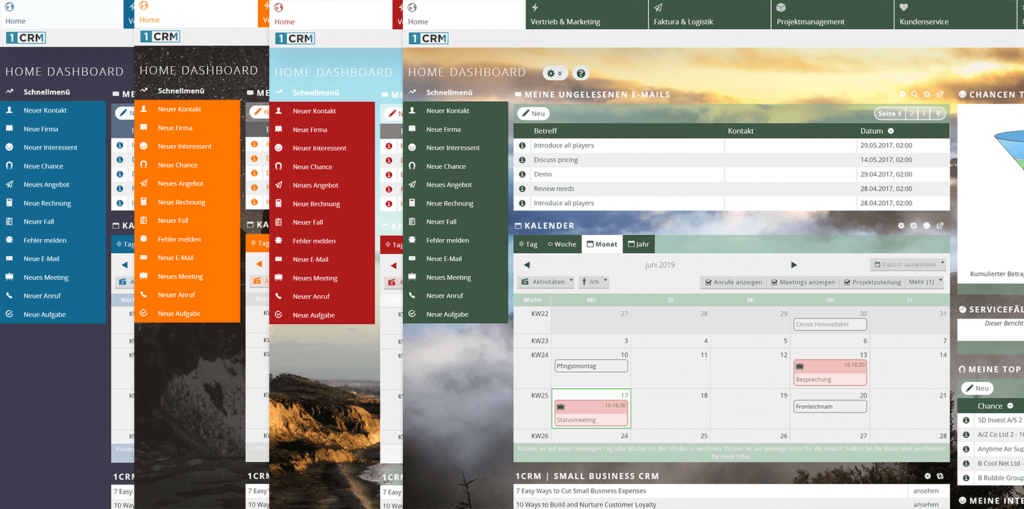This screenshot has height=509, width=1024.
Task: Collapse Schnellmenü in blue window
Action: [x=37, y=92]
